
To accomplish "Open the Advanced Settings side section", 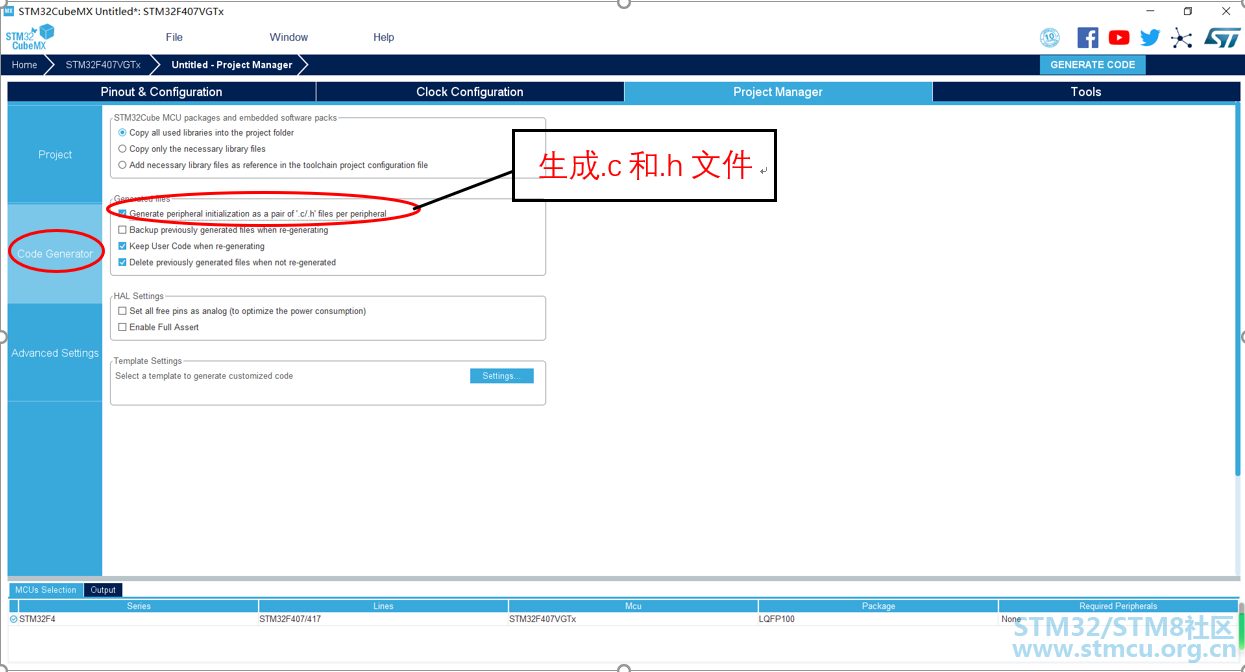I will 55,353.
